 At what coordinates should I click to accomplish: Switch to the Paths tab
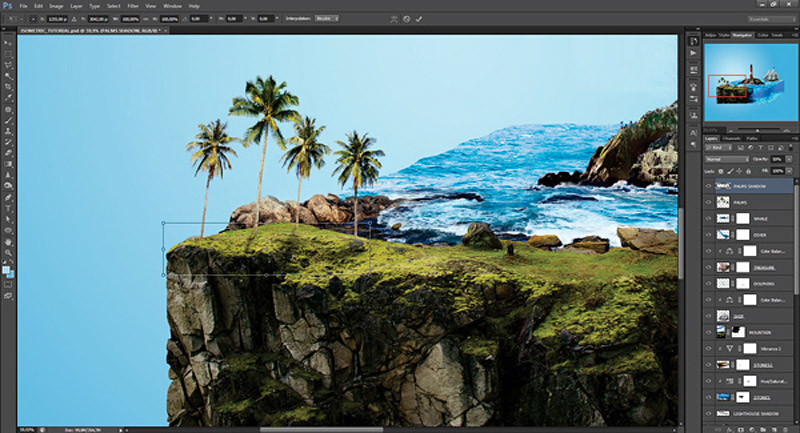[752, 138]
